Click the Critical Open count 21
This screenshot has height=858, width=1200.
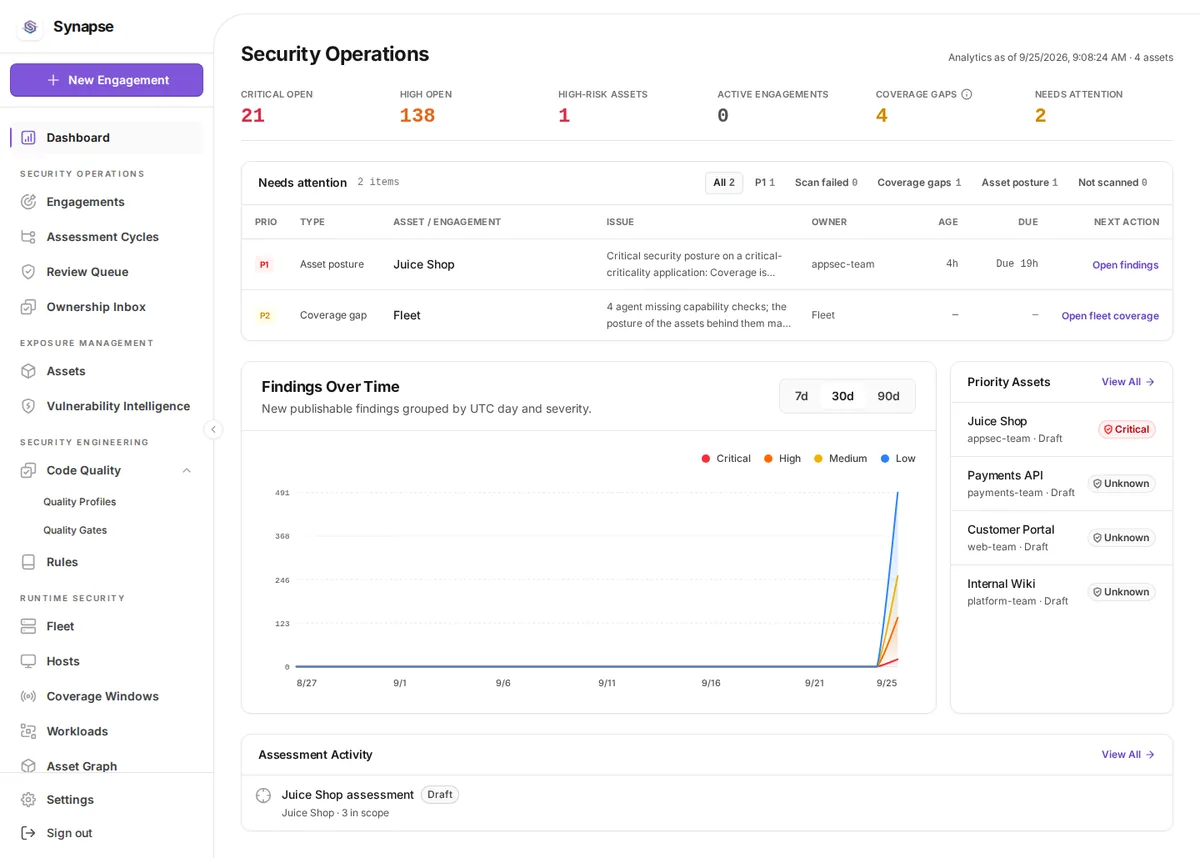tap(253, 116)
